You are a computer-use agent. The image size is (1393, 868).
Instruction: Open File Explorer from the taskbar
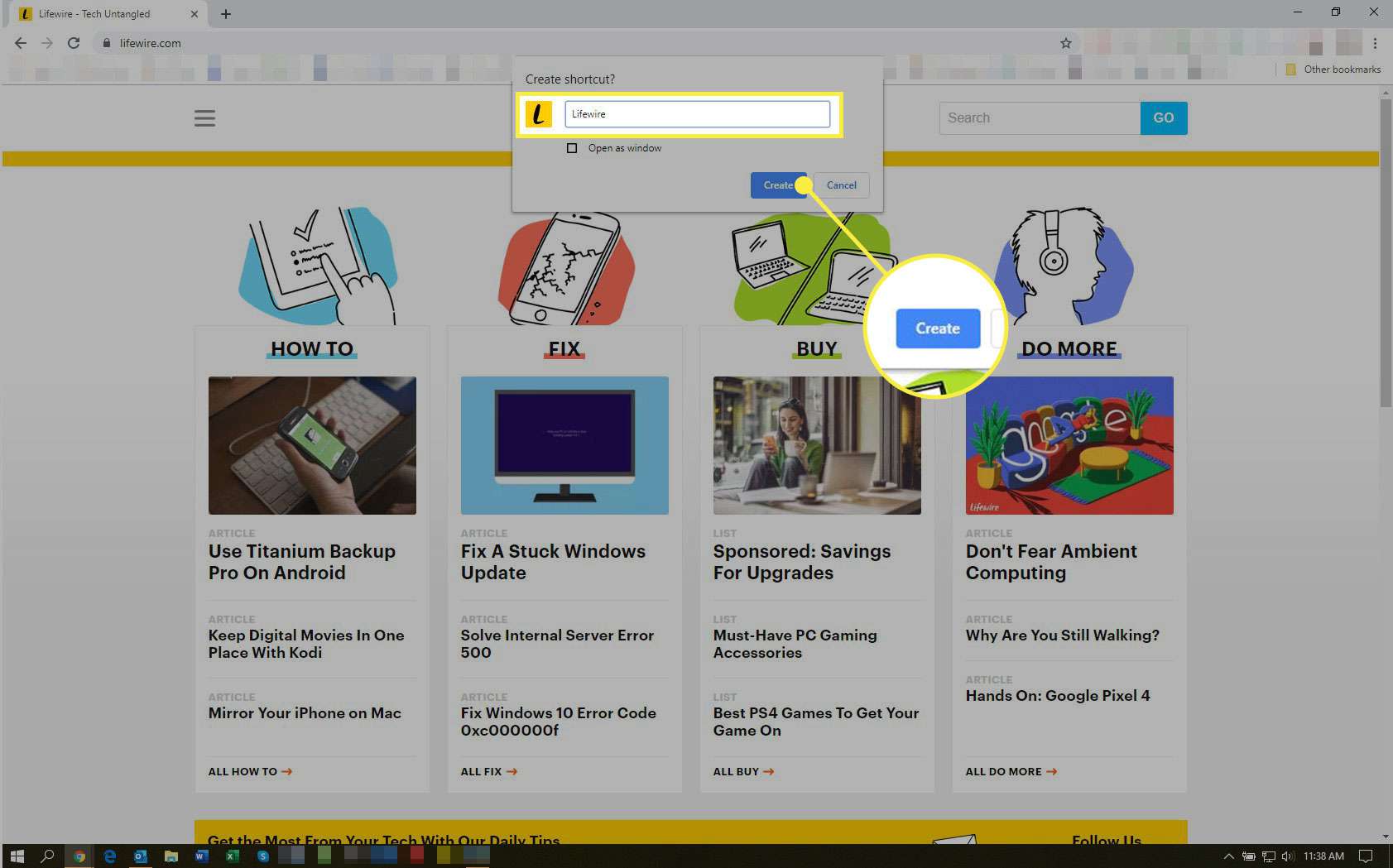tap(171, 856)
